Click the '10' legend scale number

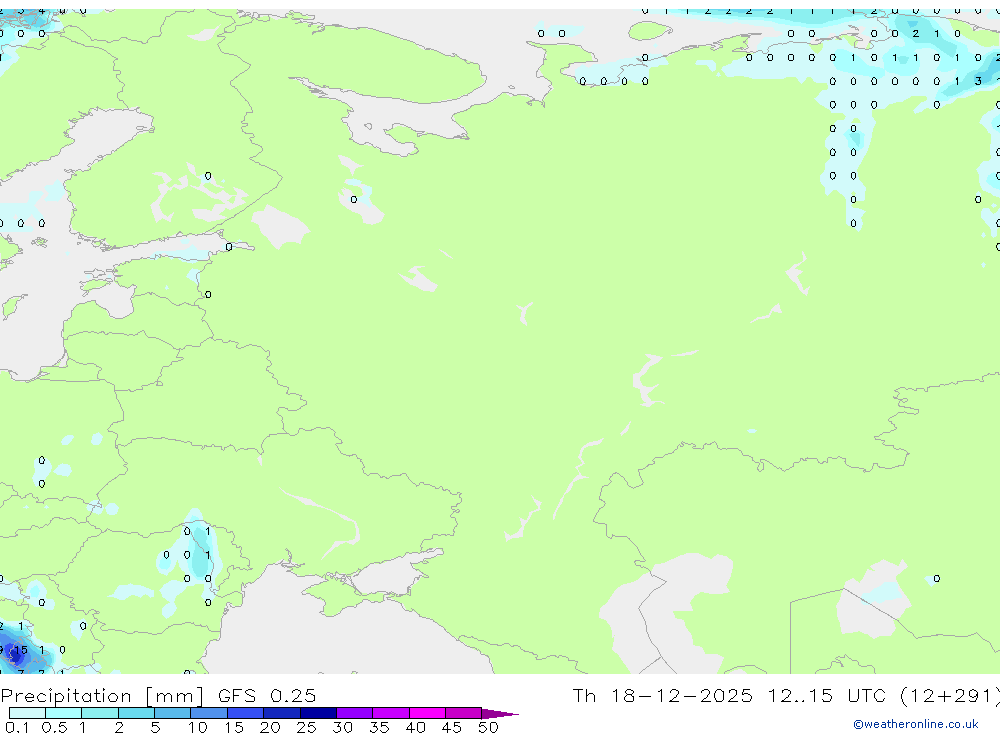[x=198, y=727]
